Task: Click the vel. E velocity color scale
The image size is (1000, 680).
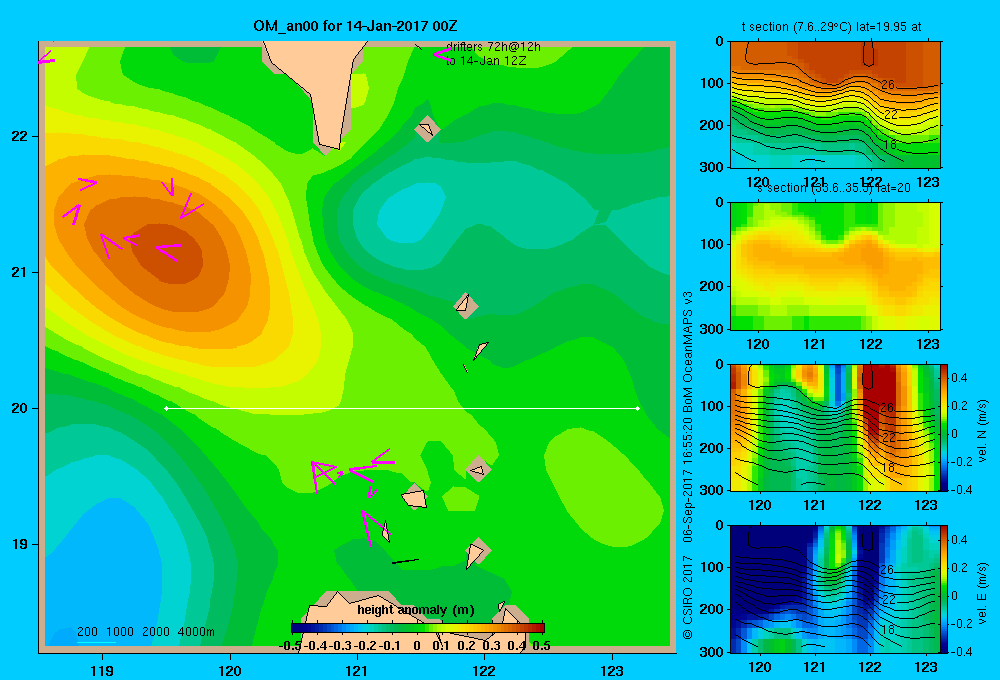Action: coord(943,588)
